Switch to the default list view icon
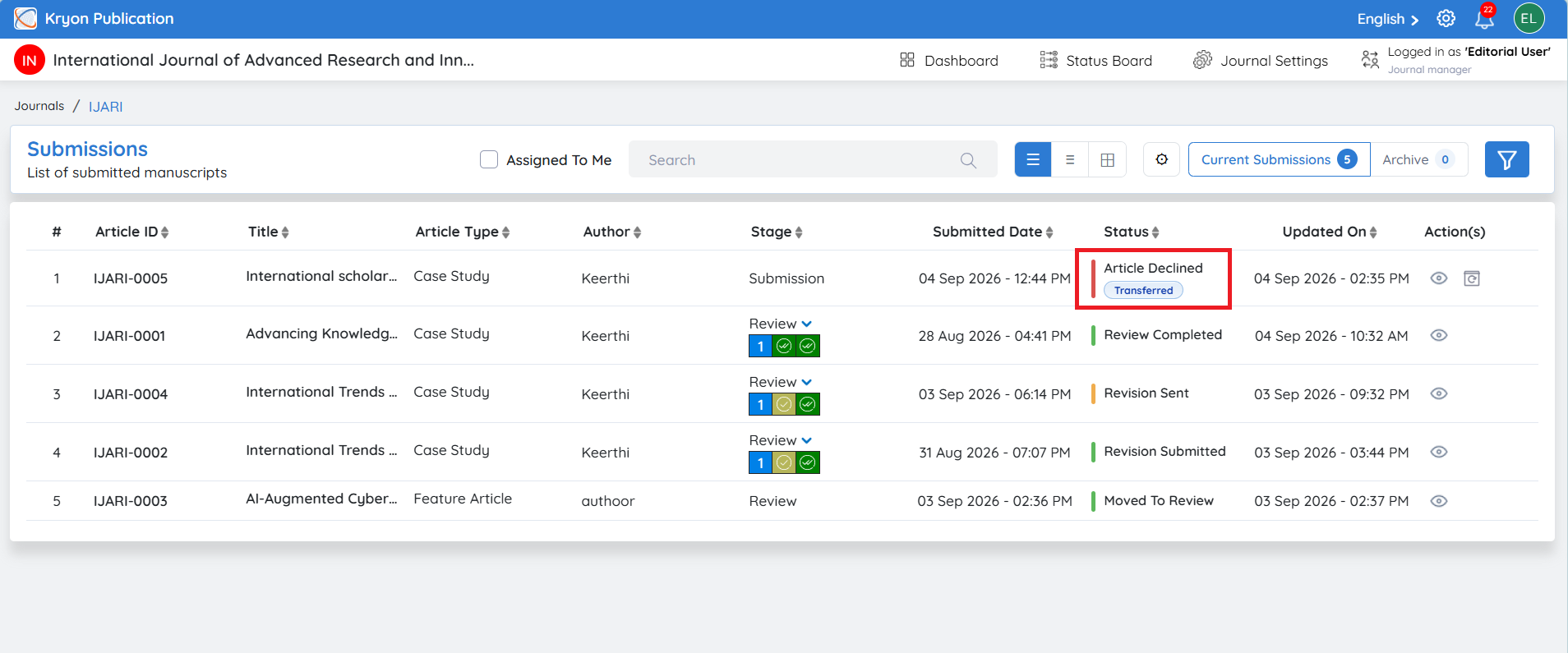 tap(1033, 159)
